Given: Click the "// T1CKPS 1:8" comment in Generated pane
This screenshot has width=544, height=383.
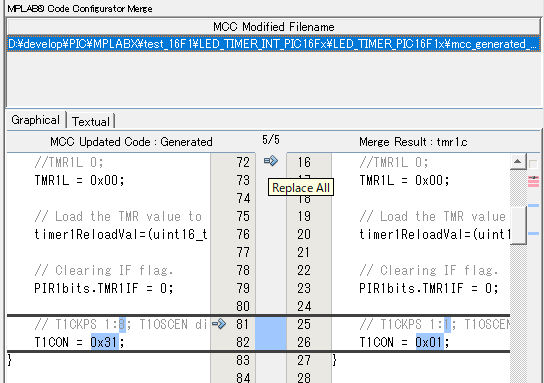Looking at the screenshot, I should pyautogui.click(x=79, y=324).
